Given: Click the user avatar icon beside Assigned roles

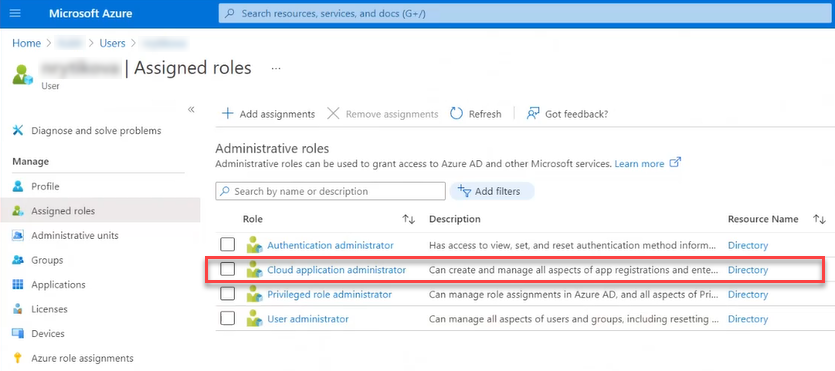Looking at the screenshot, I should (23, 75).
